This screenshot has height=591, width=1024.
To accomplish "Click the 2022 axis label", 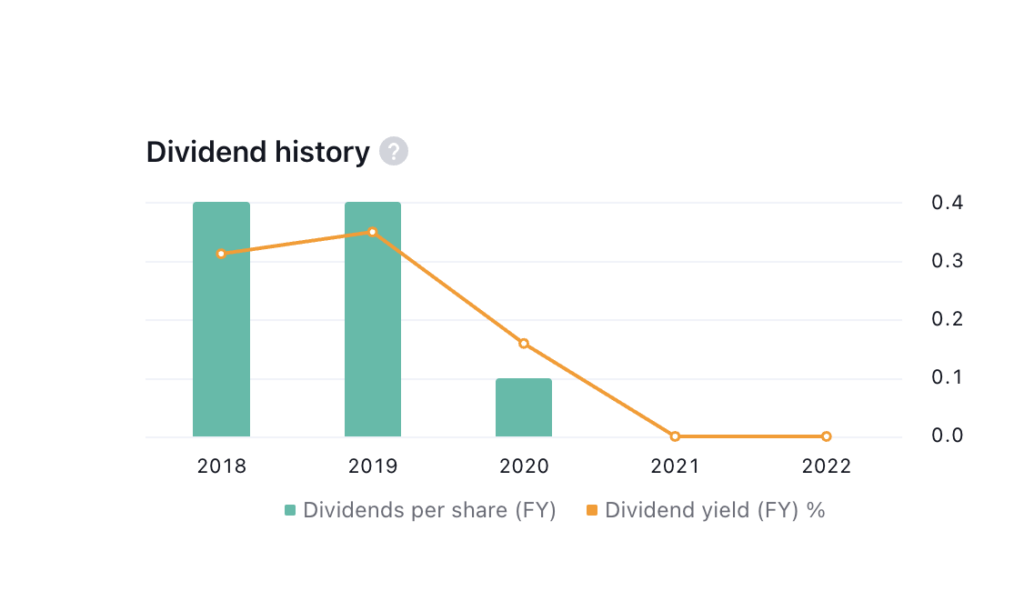I will click(x=827, y=466).
